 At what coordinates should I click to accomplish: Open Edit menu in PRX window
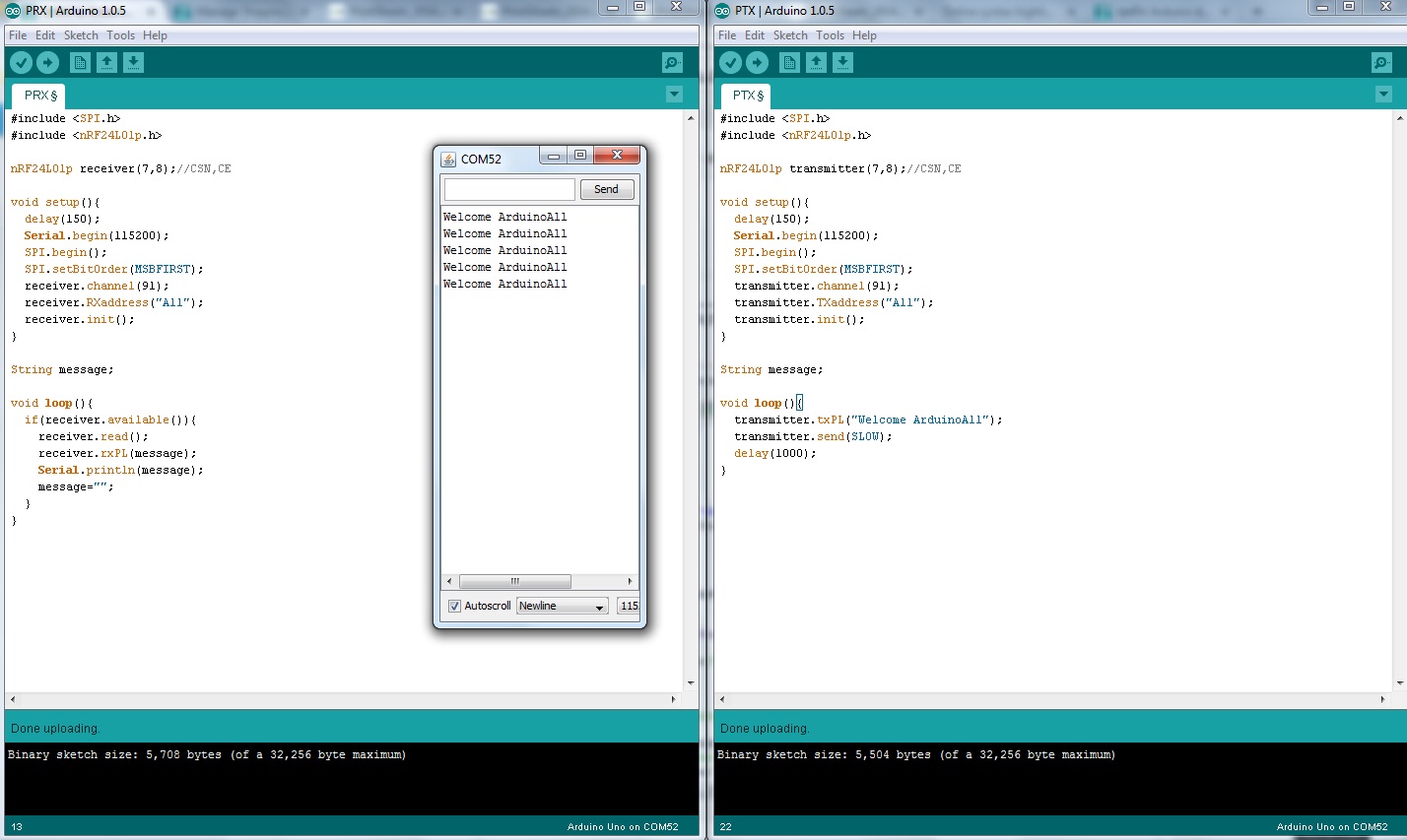pyautogui.click(x=45, y=35)
